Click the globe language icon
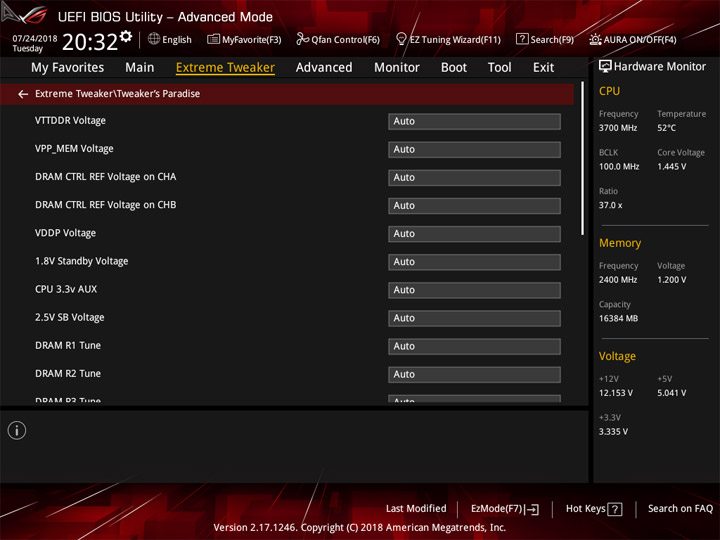 (x=154, y=39)
